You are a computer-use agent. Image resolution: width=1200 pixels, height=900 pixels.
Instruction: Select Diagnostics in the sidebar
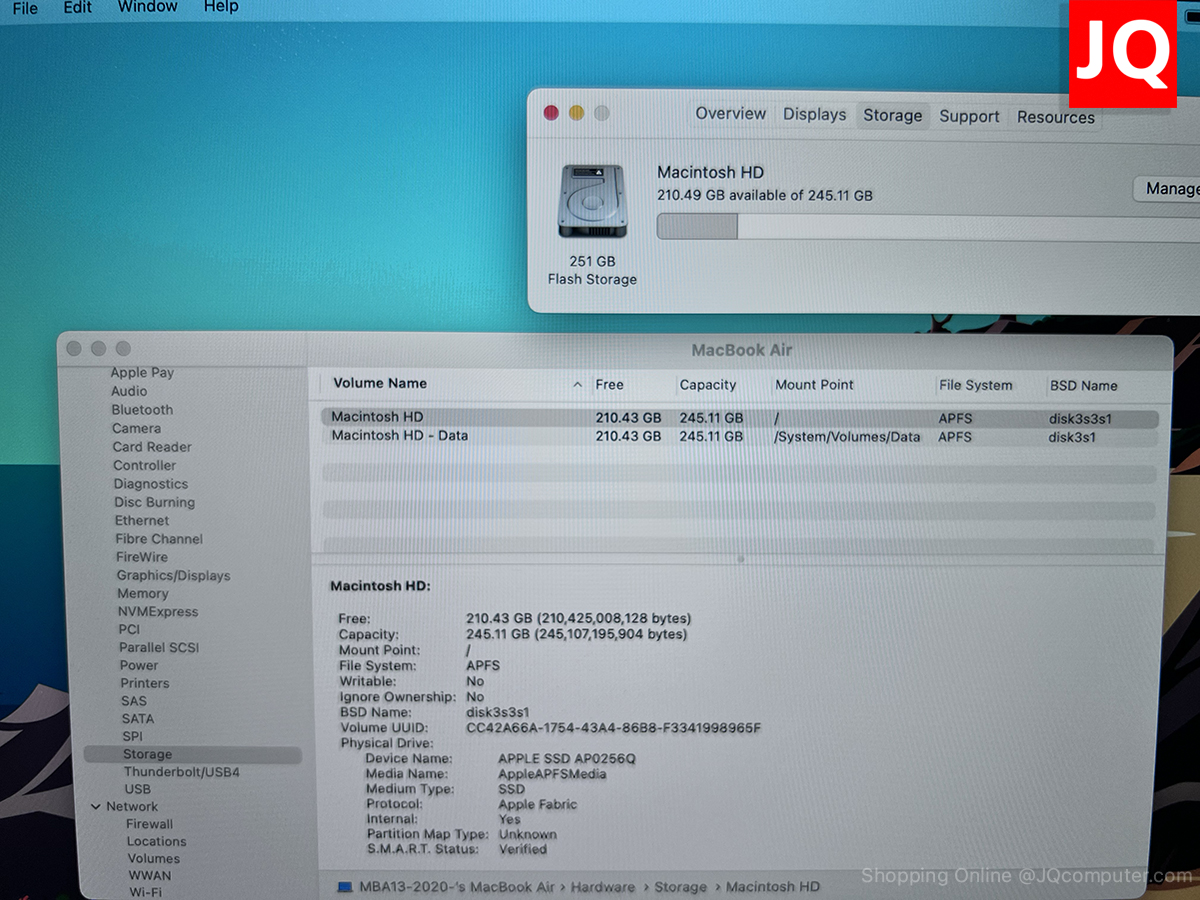click(x=150, y=484)
